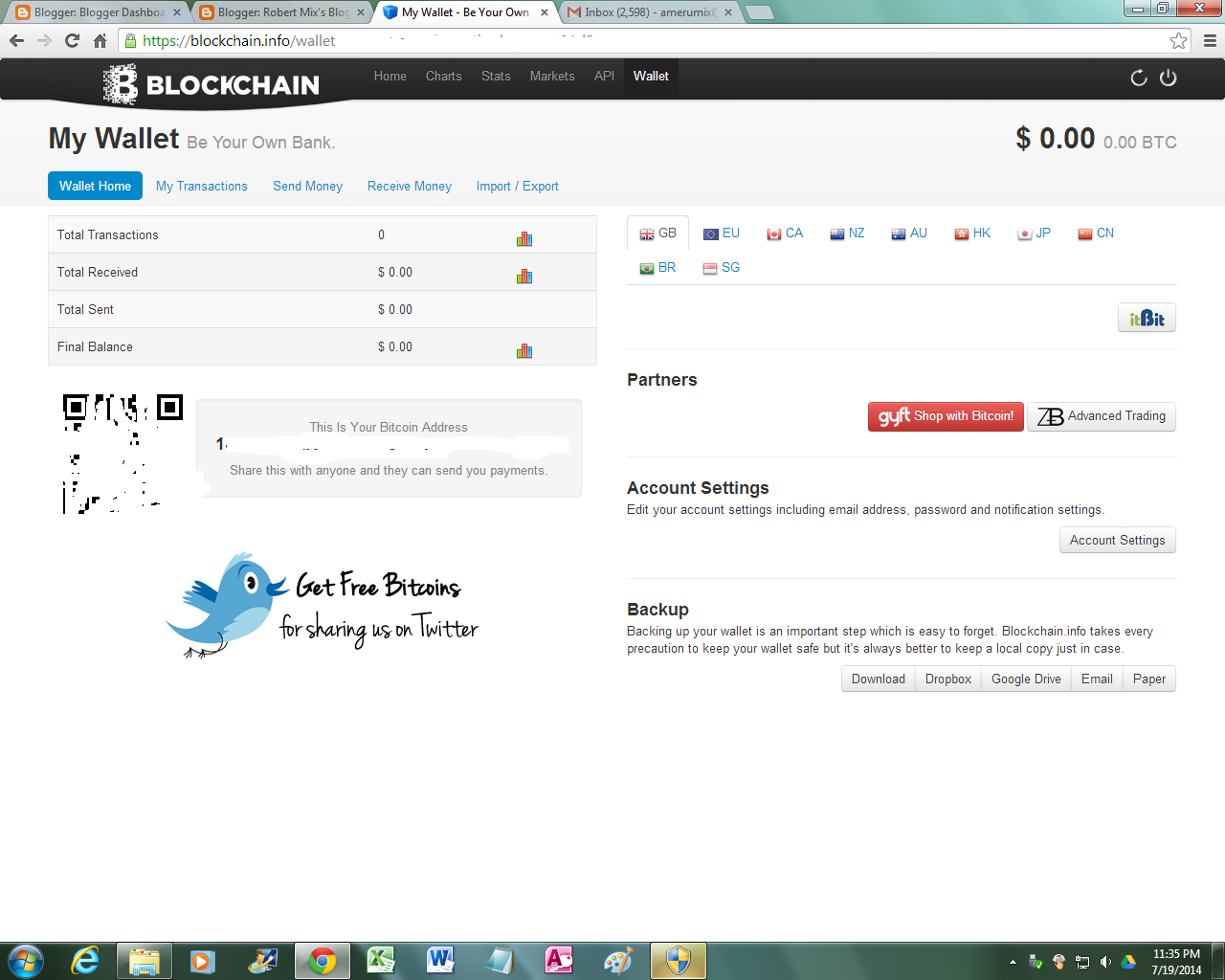Open Stats in the Blockchain navbar
The image size is (1225, 980).
(496, 77)
